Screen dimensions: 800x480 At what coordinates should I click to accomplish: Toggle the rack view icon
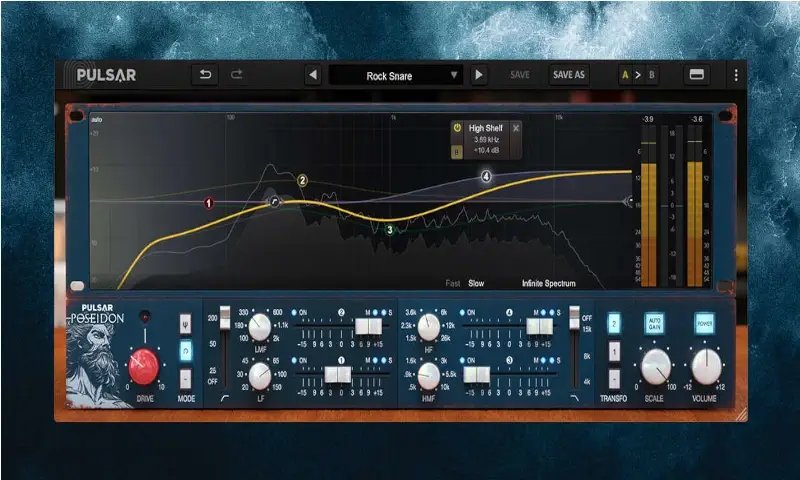pyautogui.click(x=696, y=75)
